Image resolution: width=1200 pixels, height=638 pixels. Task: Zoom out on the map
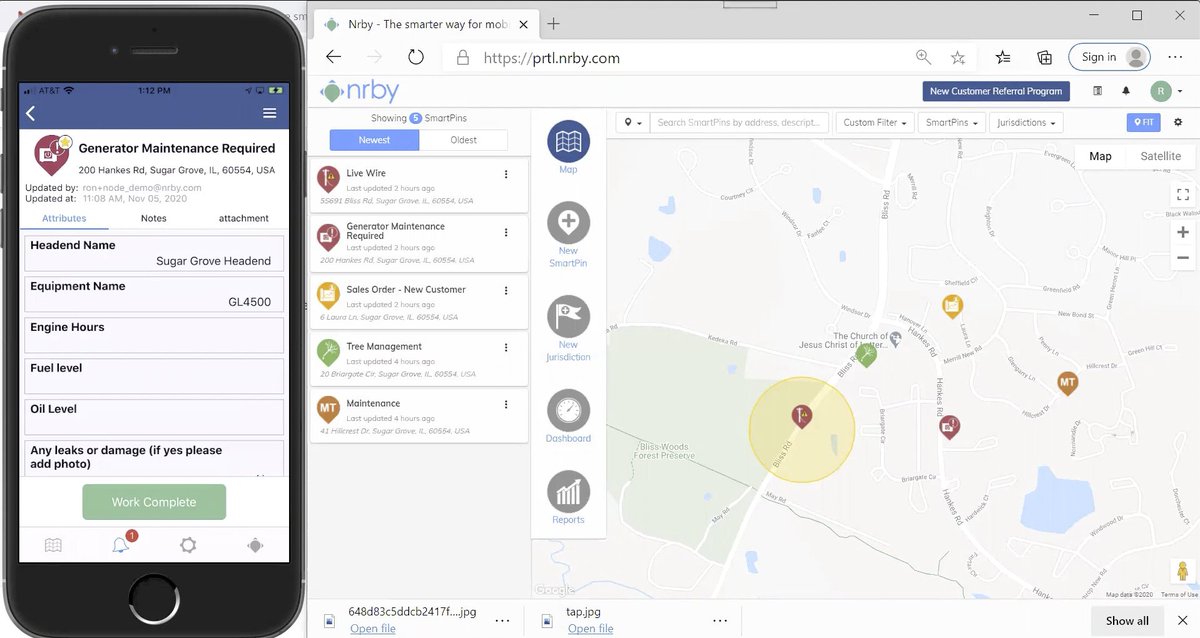(x=1183, y=257)
